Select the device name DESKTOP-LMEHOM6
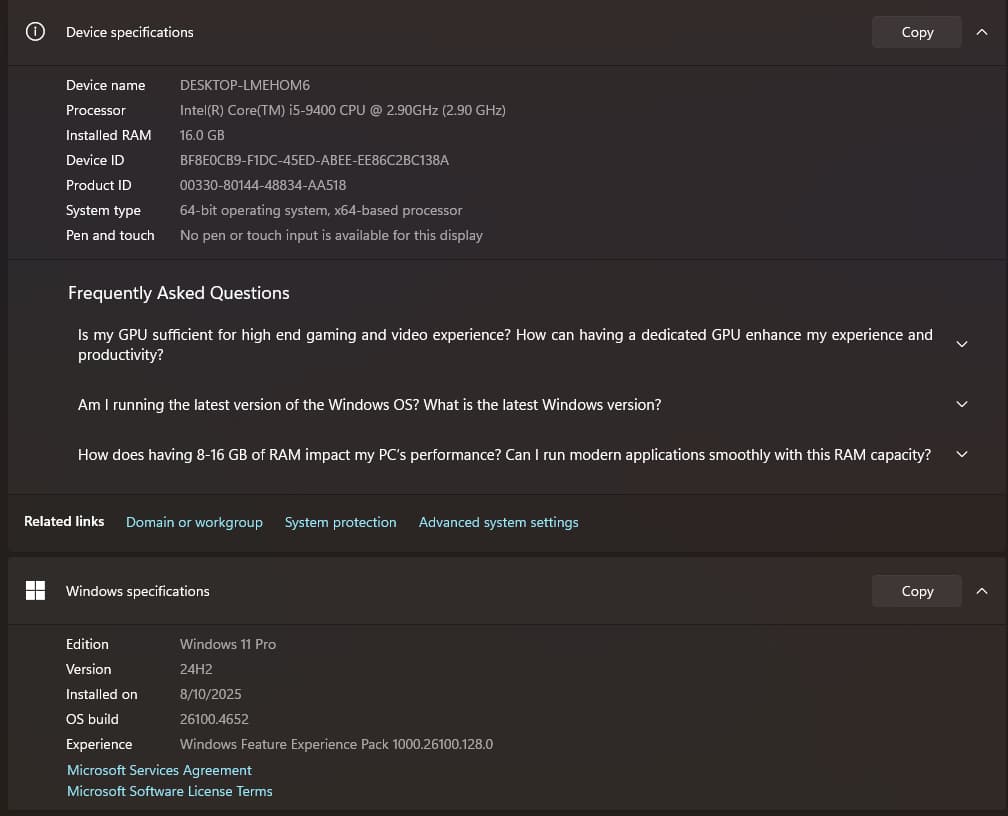The image size is (1008, 816). pyautogui.click(x=245, y=85)
